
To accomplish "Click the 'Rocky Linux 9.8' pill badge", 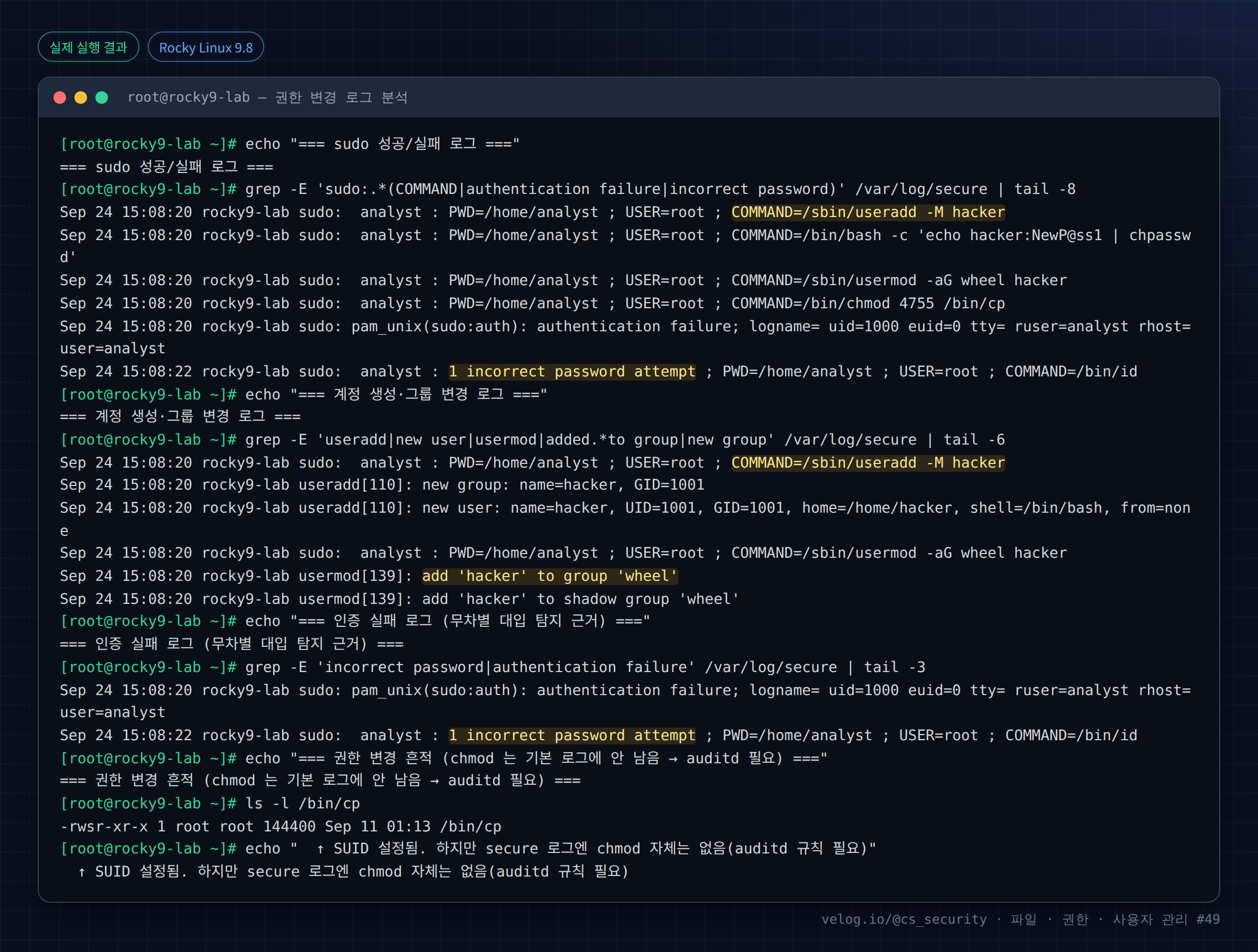I will pos(206,47).
